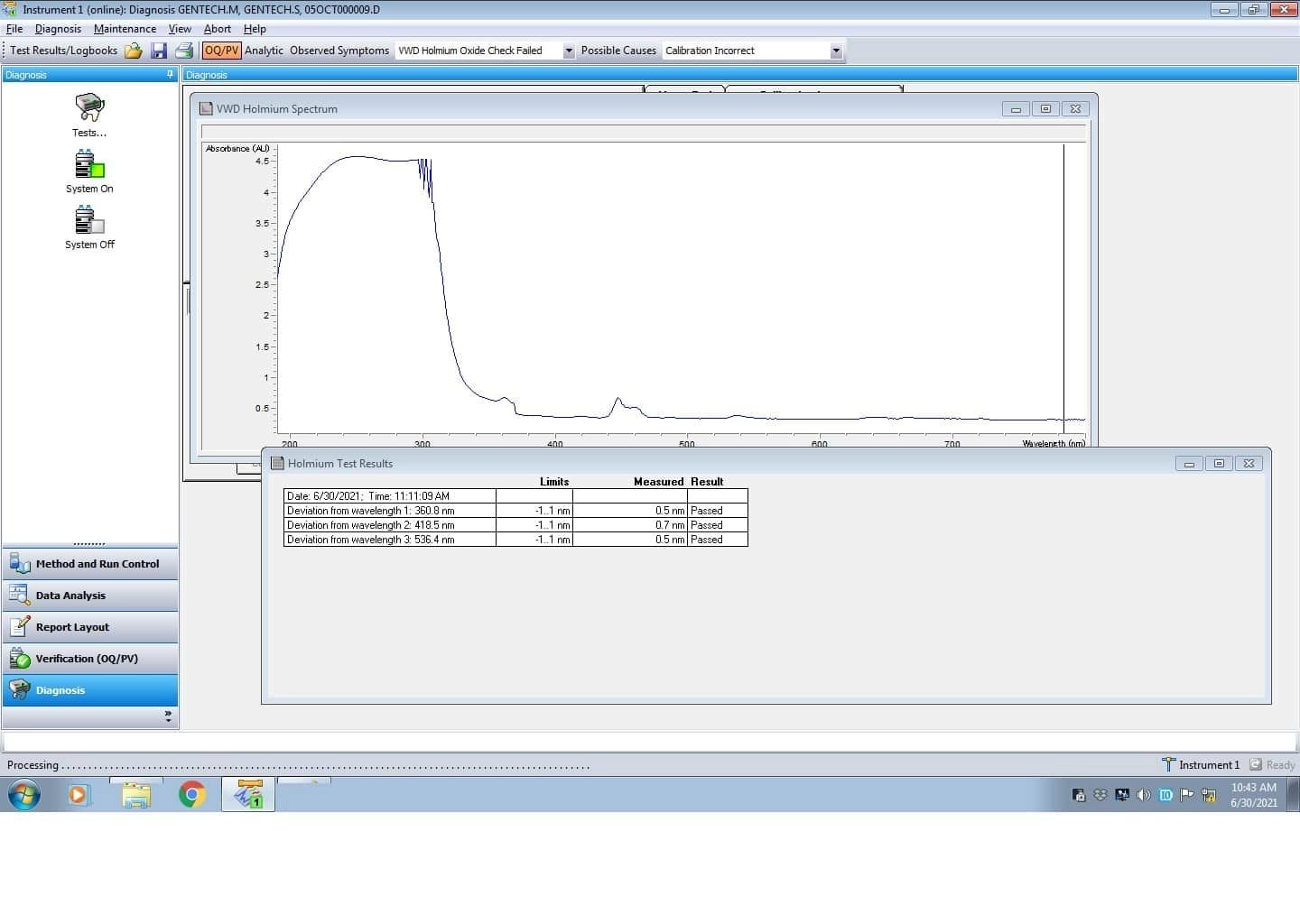Expand the navigation pane chevron at bottom

click(x=168, y=716)
